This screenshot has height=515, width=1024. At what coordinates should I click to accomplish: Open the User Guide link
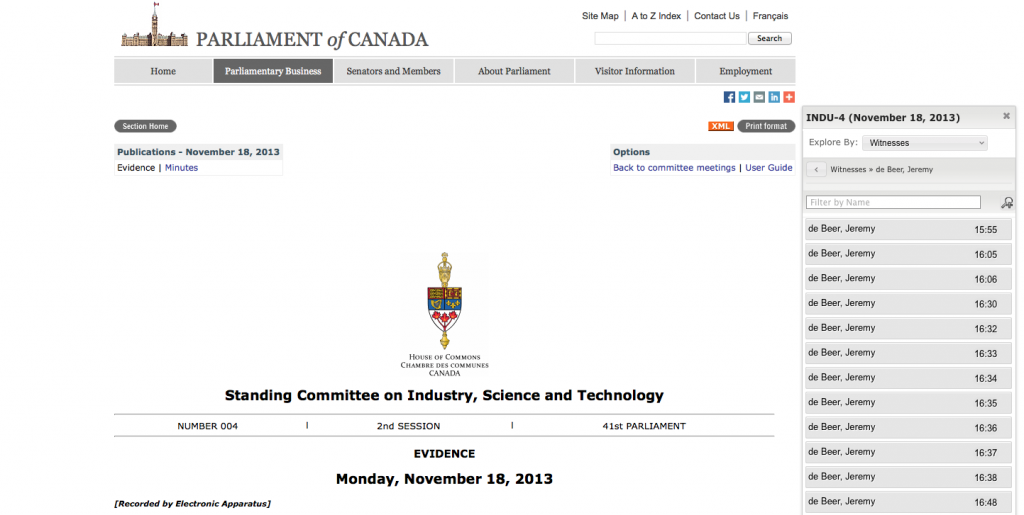tap(769, 168)
